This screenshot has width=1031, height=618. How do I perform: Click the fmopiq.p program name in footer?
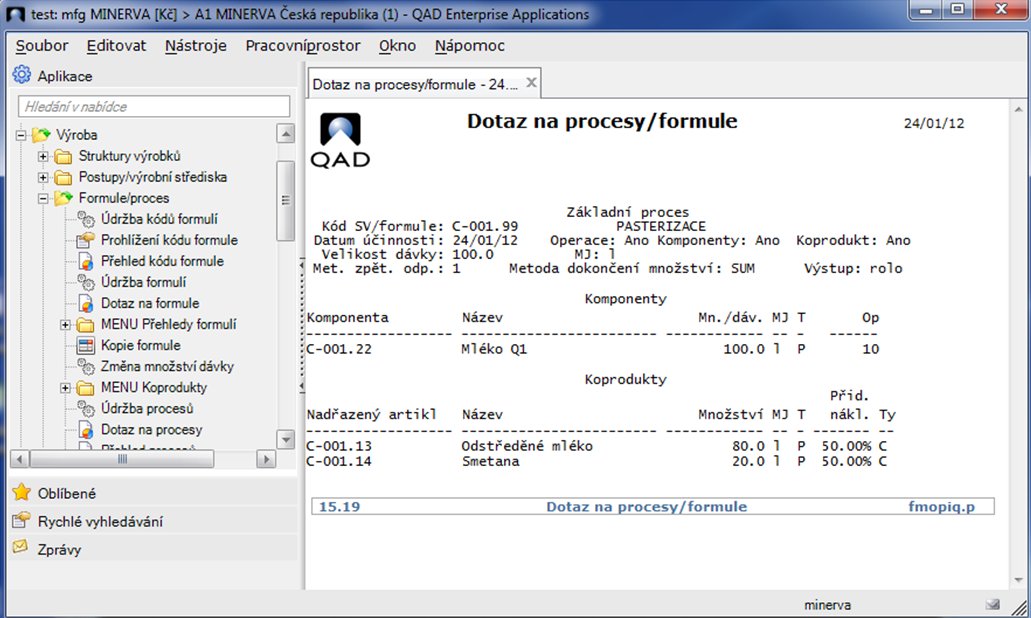coord(942,506)
